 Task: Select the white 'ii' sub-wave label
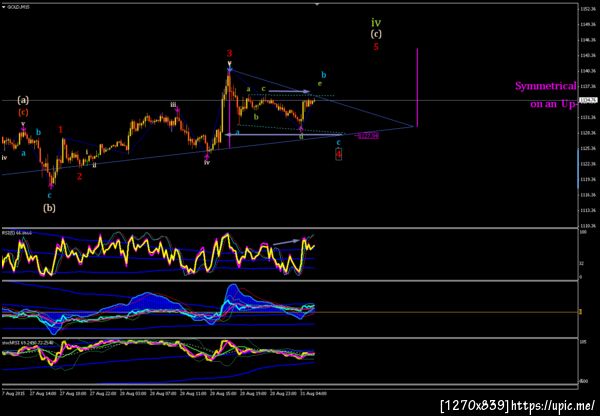click(x=95, y=165)
